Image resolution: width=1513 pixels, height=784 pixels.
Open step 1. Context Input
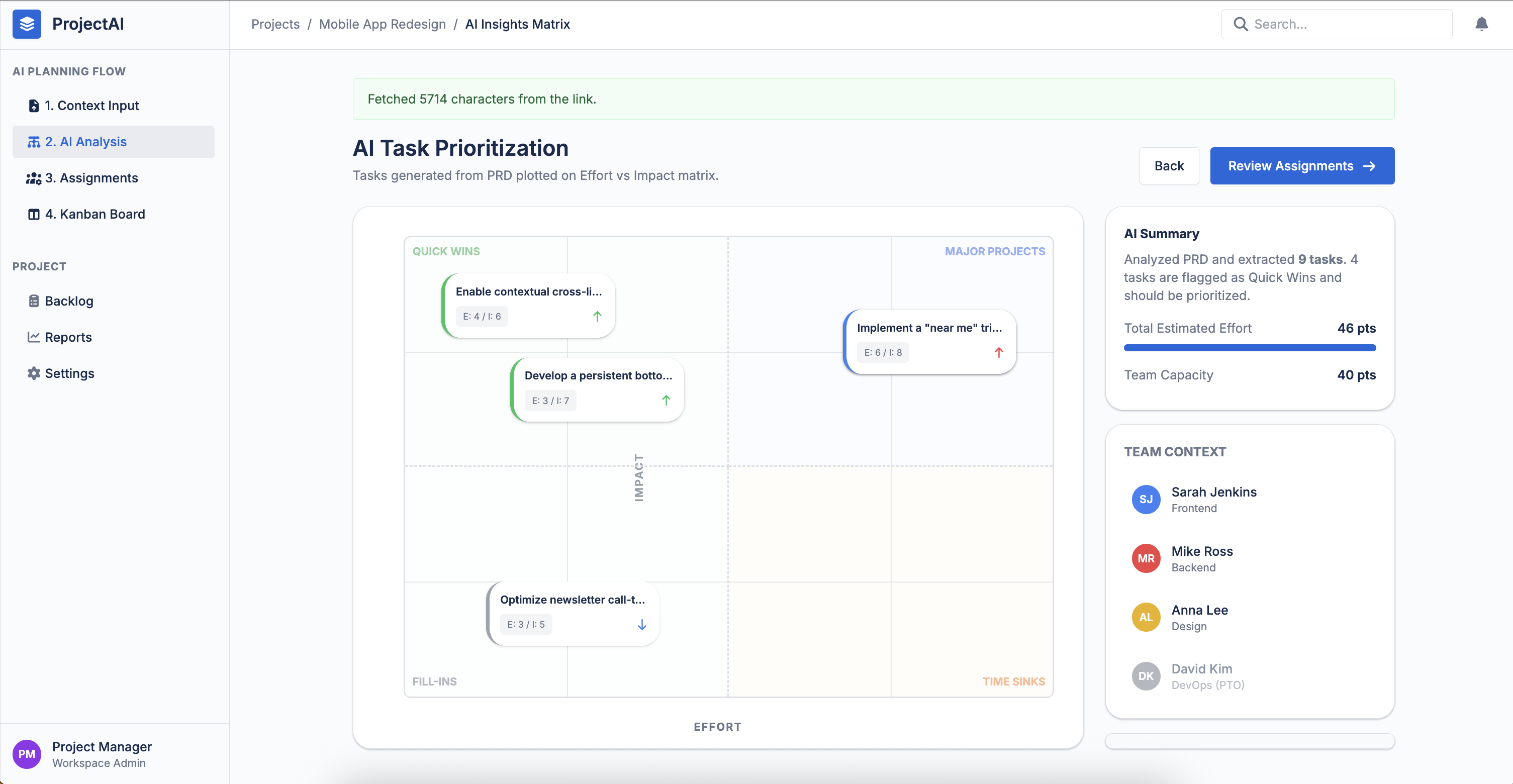114,106
